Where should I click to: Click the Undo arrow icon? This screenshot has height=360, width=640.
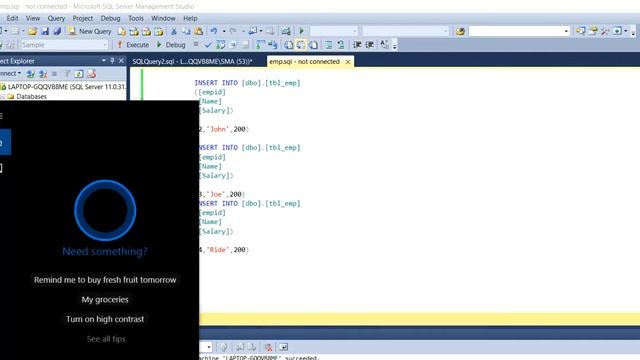(213, 31)
